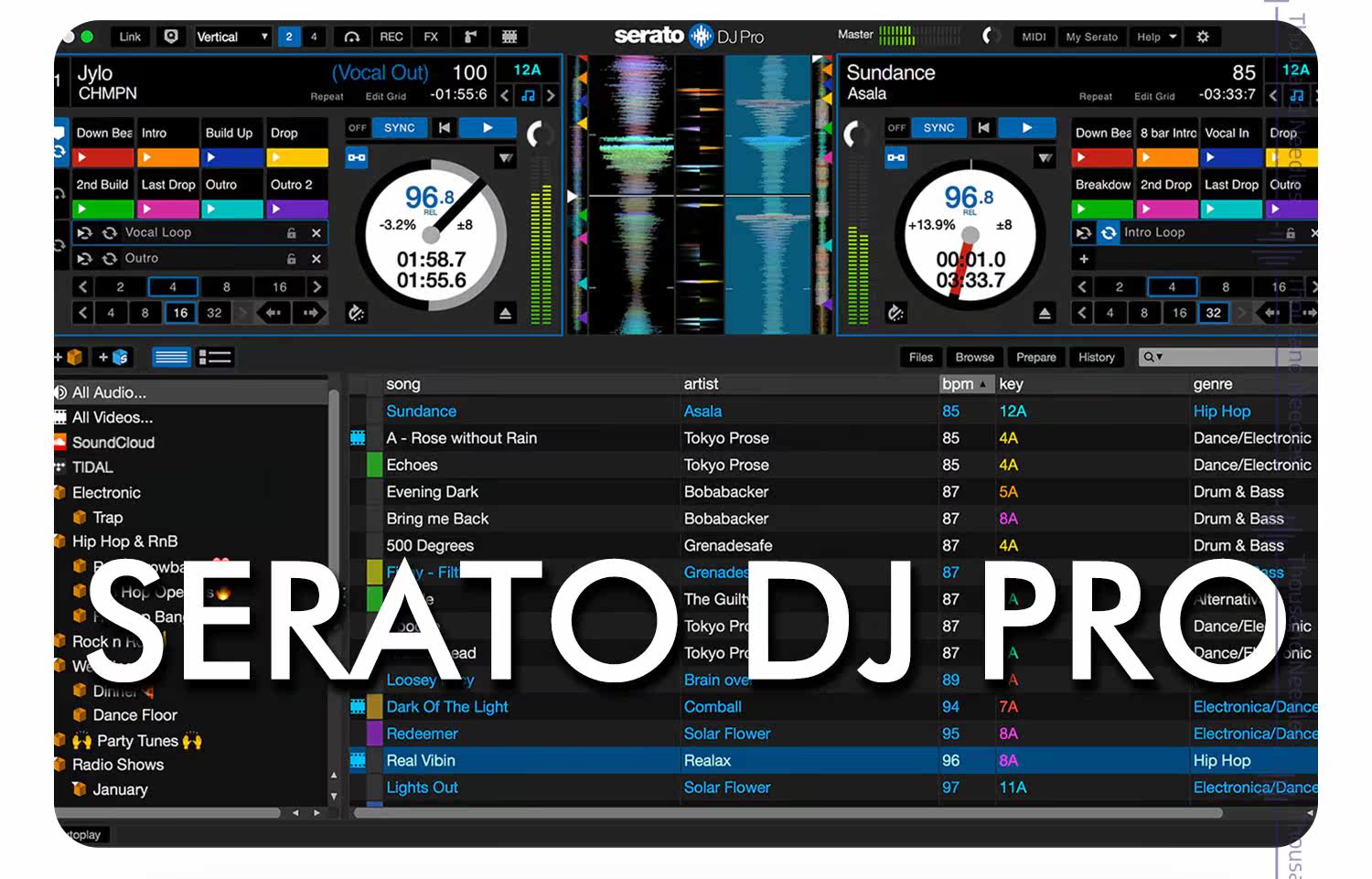This screenshot has width=1372, height=879.
Task: Add a new crate with the orange crate icon
Action: click(71, 357)
